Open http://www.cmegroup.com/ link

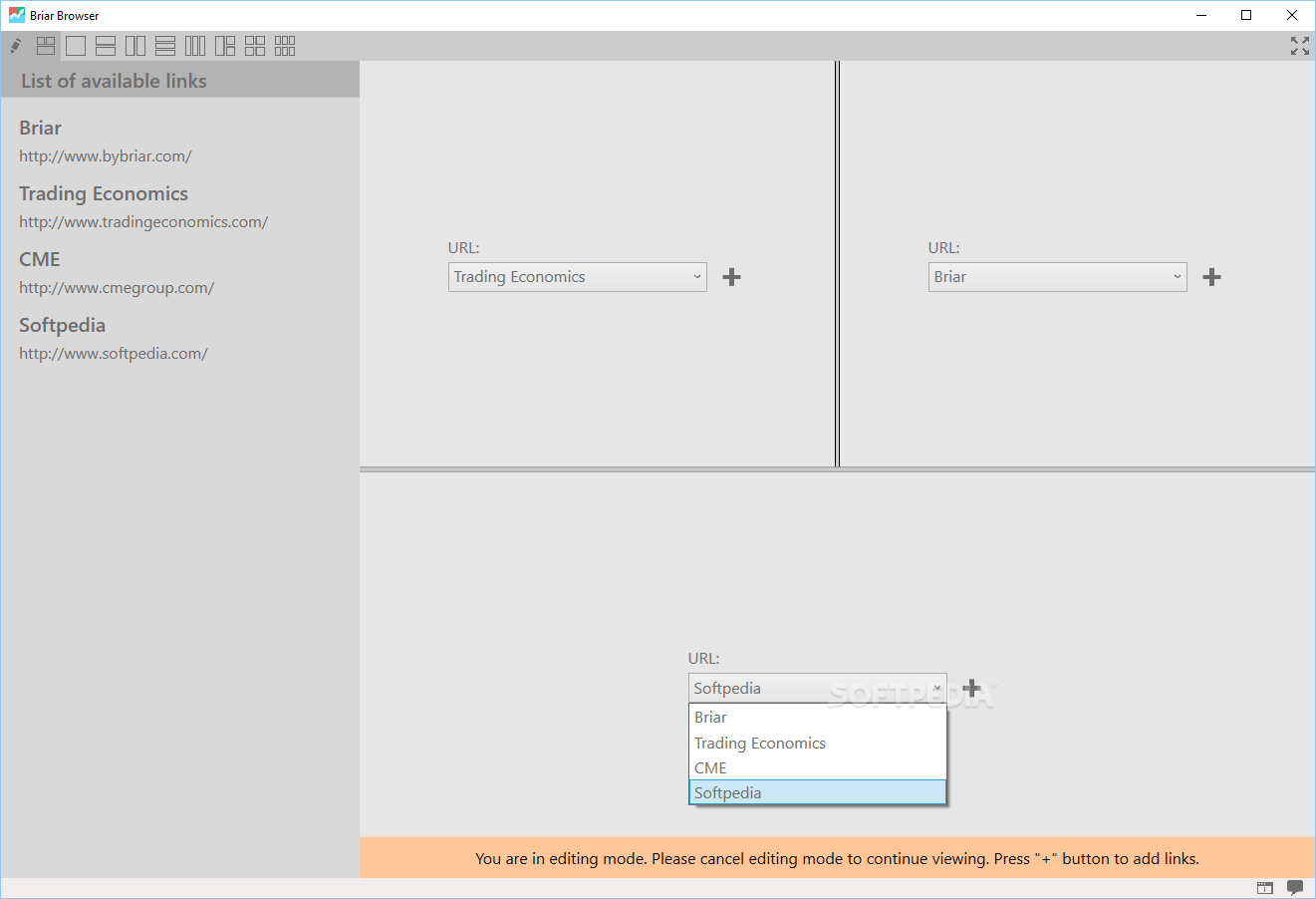pos(117,288)
